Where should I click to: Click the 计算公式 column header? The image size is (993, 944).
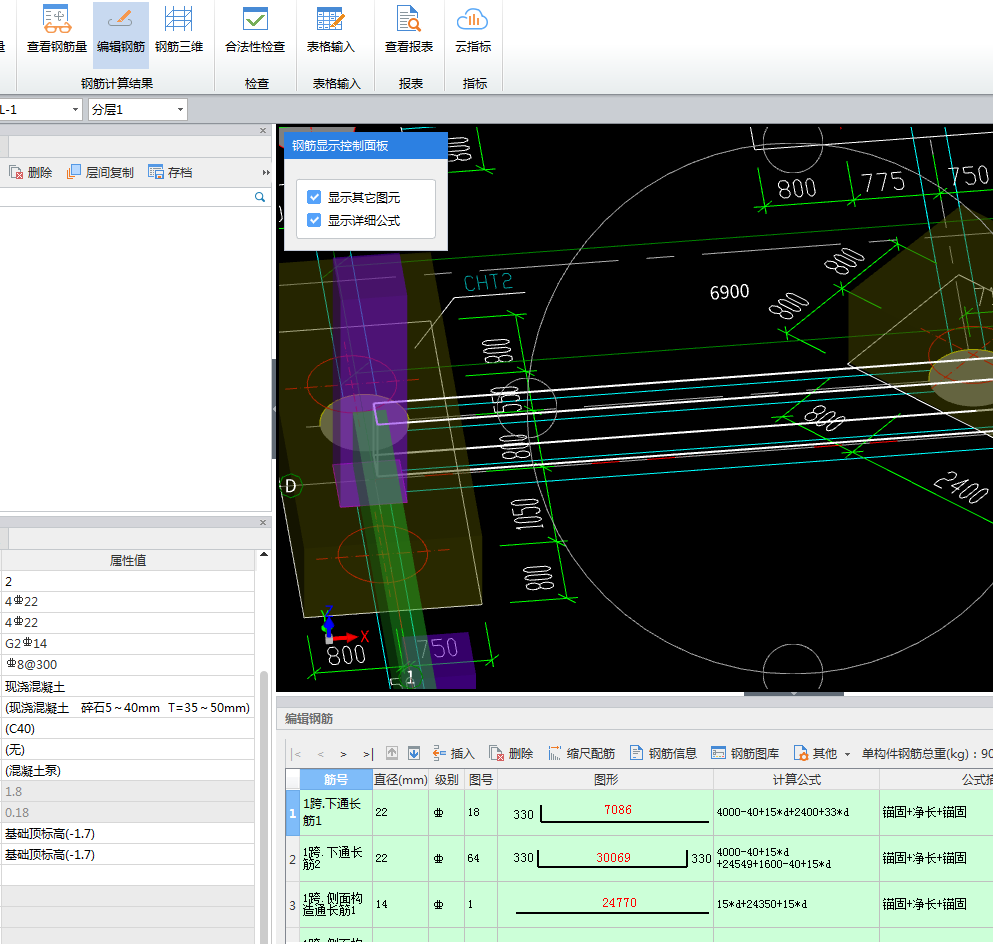click(796, 779)
